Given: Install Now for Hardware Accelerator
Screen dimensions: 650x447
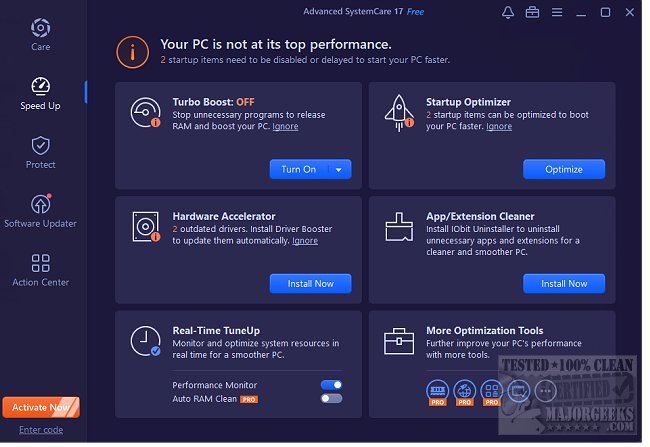Looking at the screenshot, I should coord(310,284).
